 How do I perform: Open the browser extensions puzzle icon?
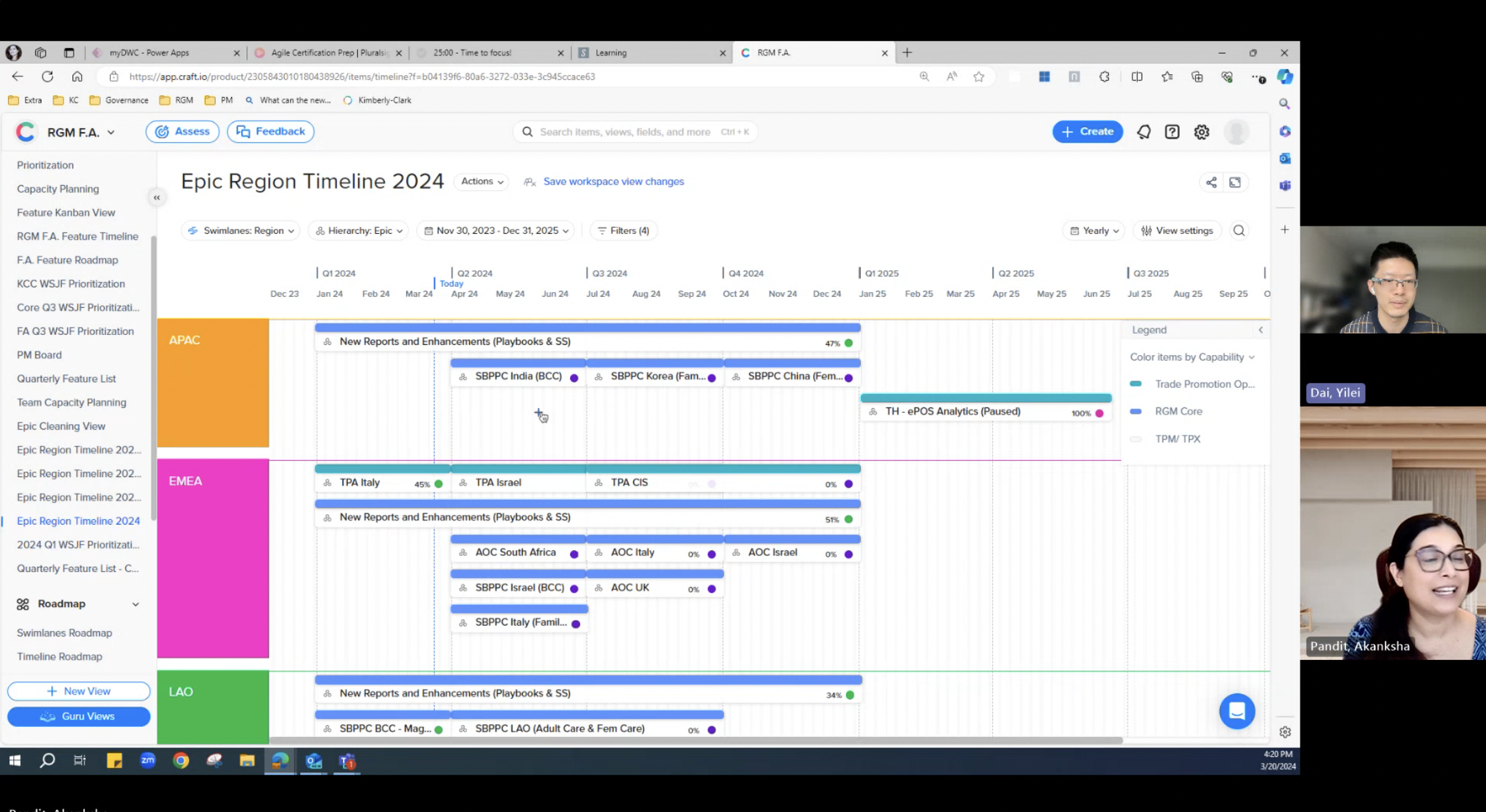click(1104, 76)
